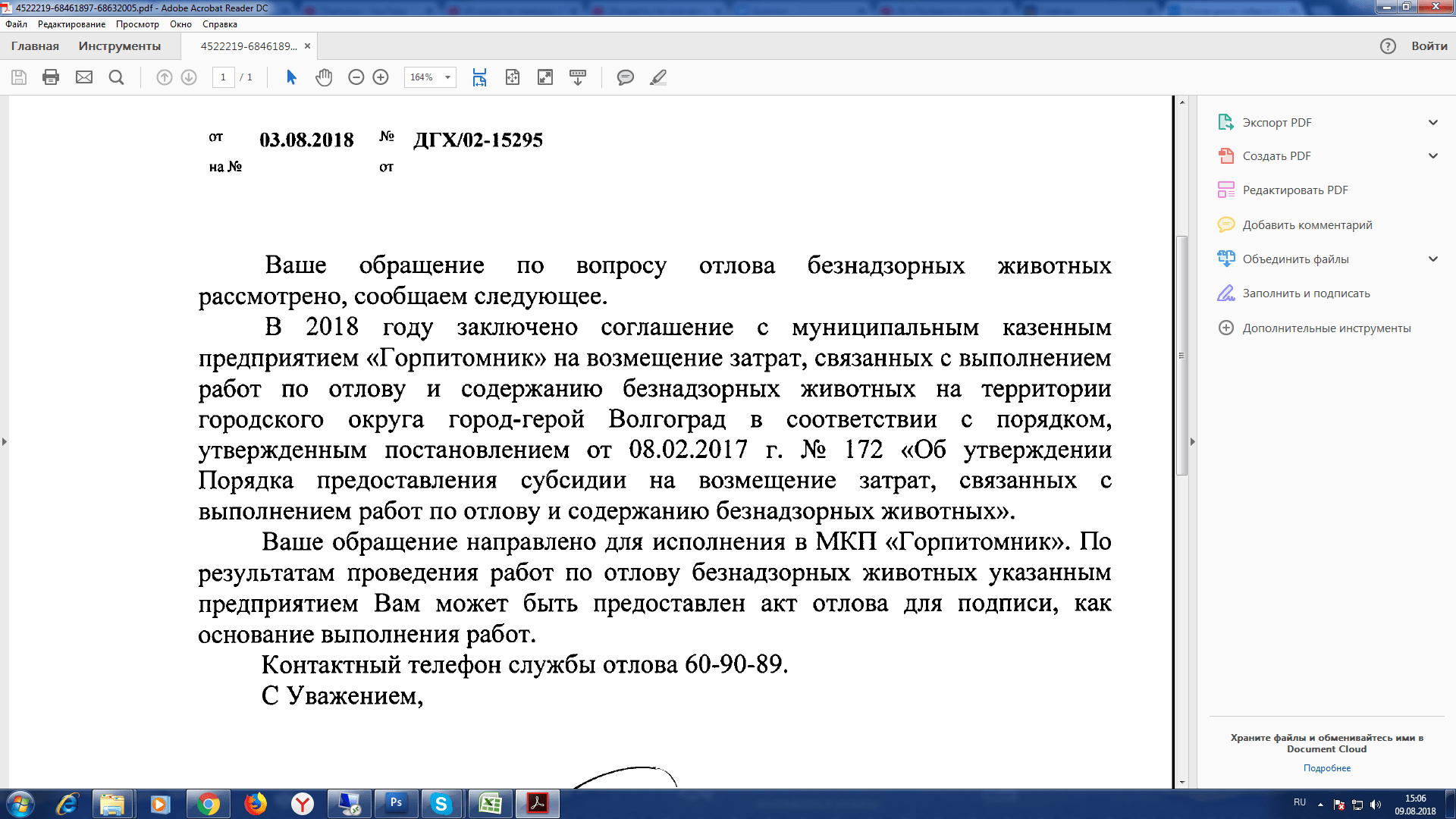Click the Zoom out minus icon

[x=356, y=77]
